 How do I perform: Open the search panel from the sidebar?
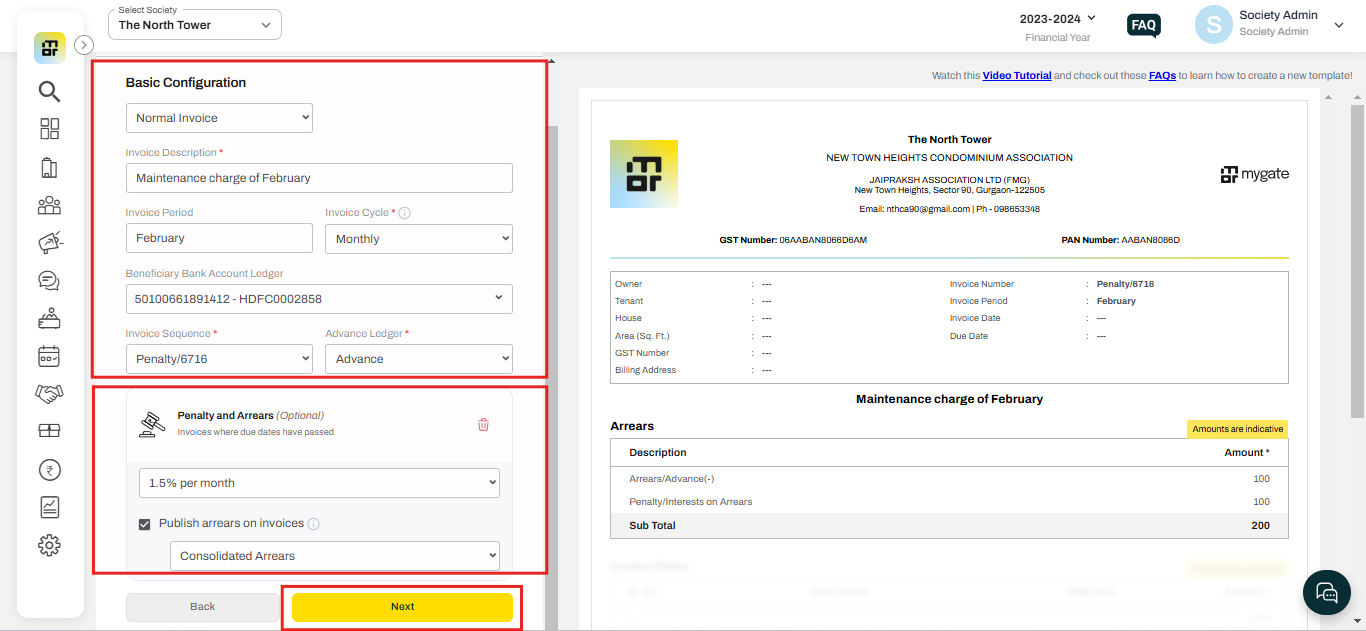pyautogui.click(x=49, y=91)
